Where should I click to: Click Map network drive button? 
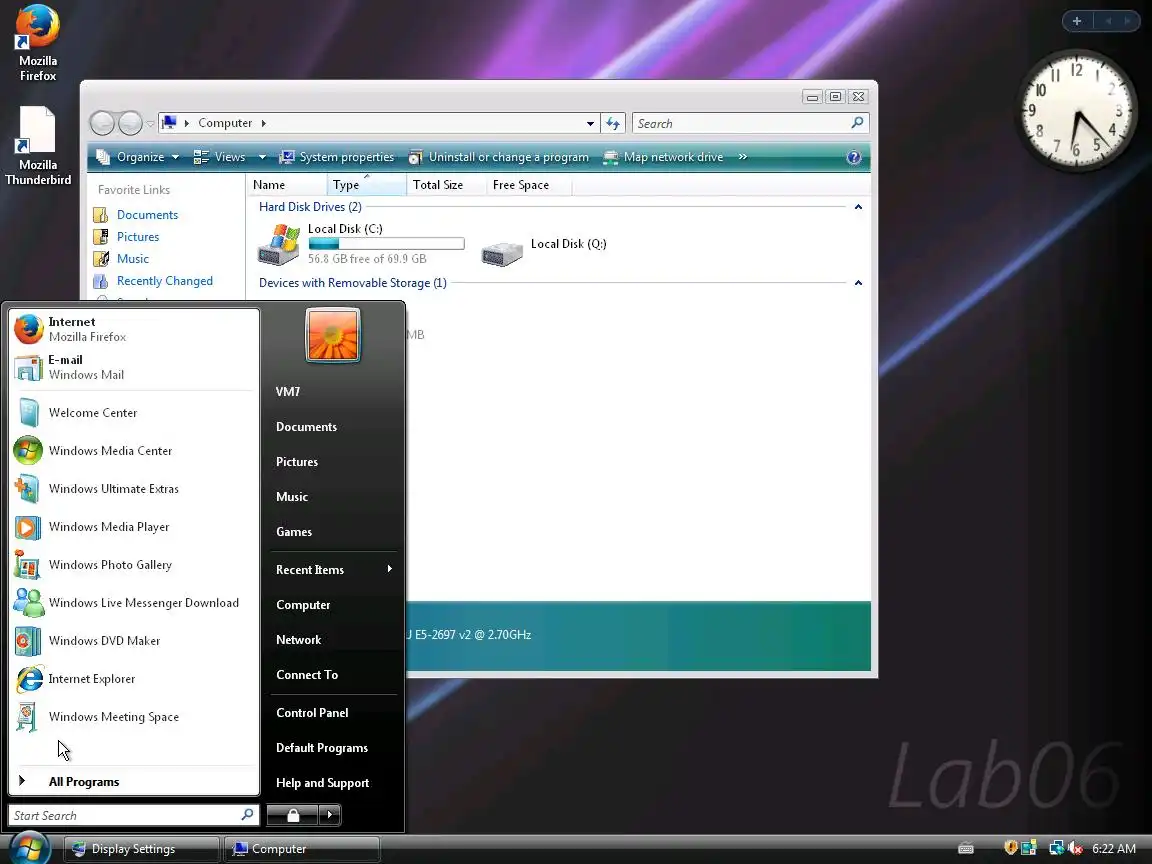(x=663, y=157)
